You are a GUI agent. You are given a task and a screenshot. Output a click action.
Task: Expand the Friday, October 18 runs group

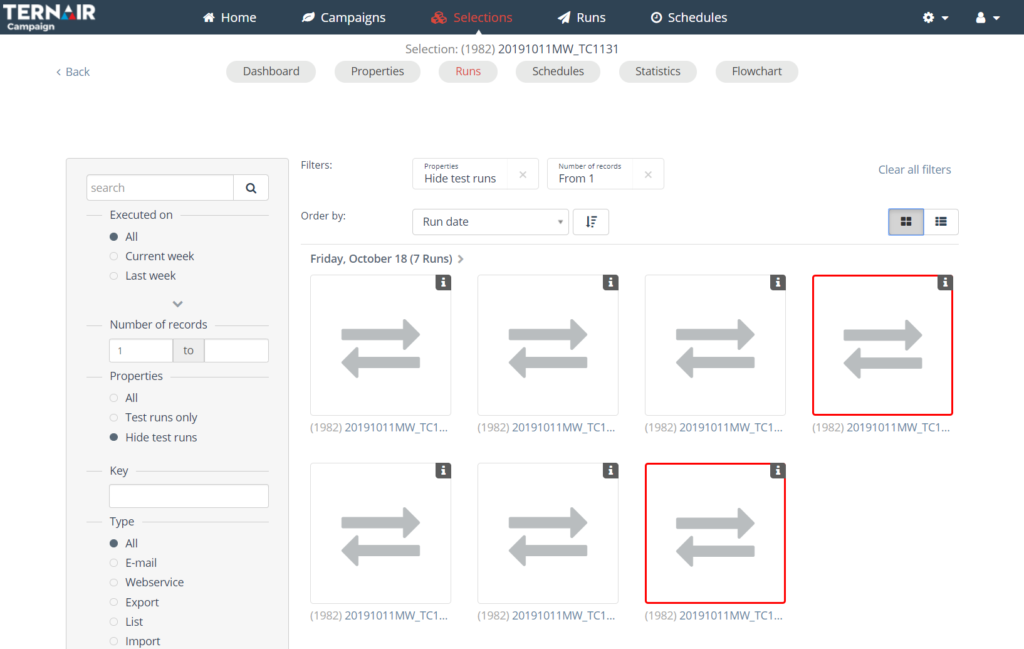[460, 259]
